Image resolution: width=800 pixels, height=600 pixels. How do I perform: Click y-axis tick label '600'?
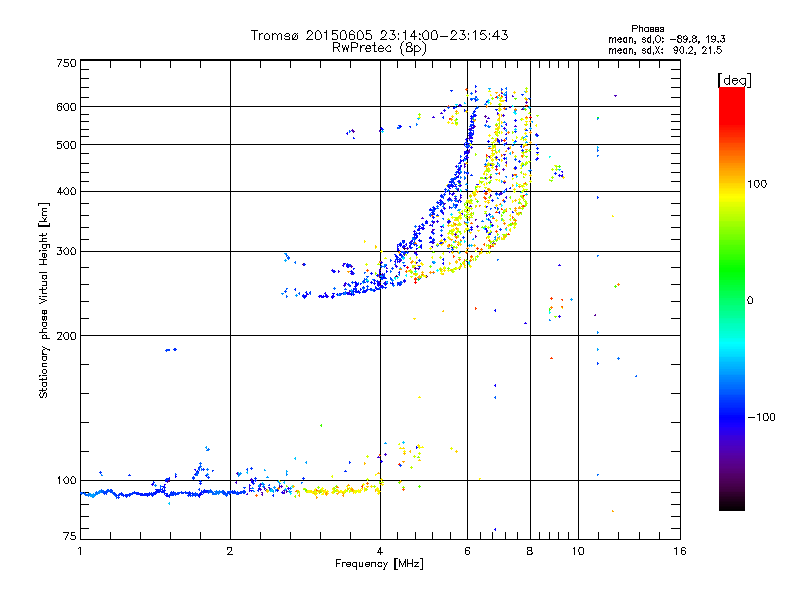click(x=66, y=107)
